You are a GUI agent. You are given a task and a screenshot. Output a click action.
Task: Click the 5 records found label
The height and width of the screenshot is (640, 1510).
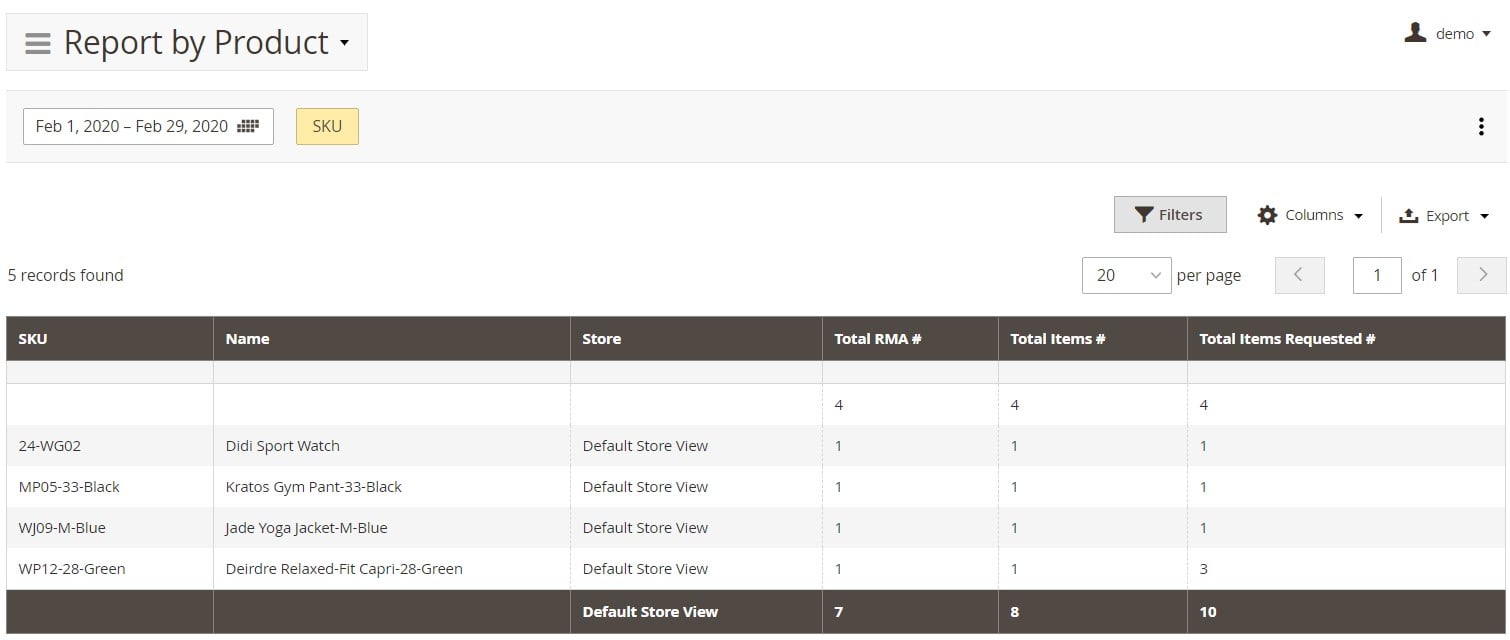tap(66, 275)
